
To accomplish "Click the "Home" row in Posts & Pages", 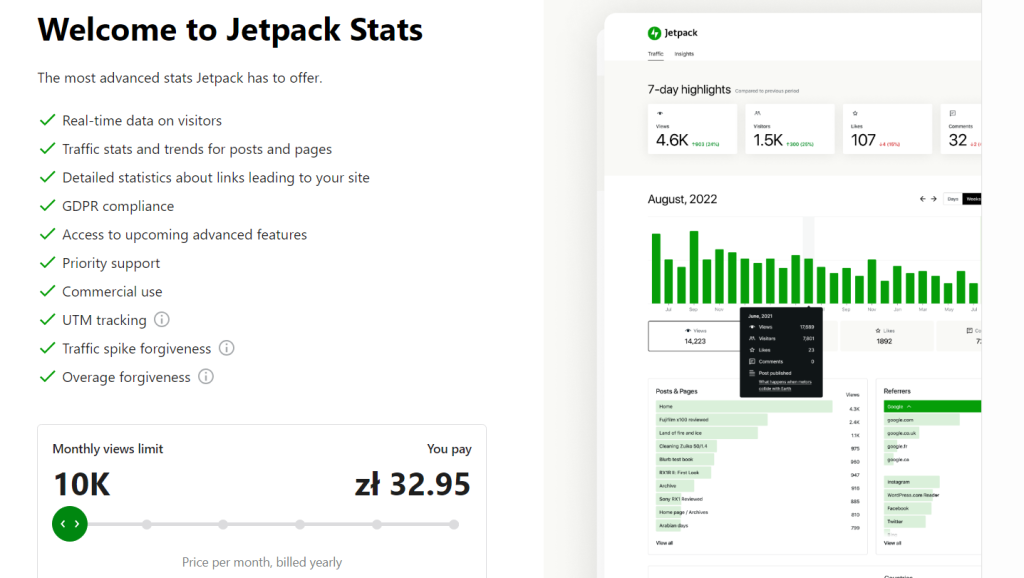I will 744,406.
